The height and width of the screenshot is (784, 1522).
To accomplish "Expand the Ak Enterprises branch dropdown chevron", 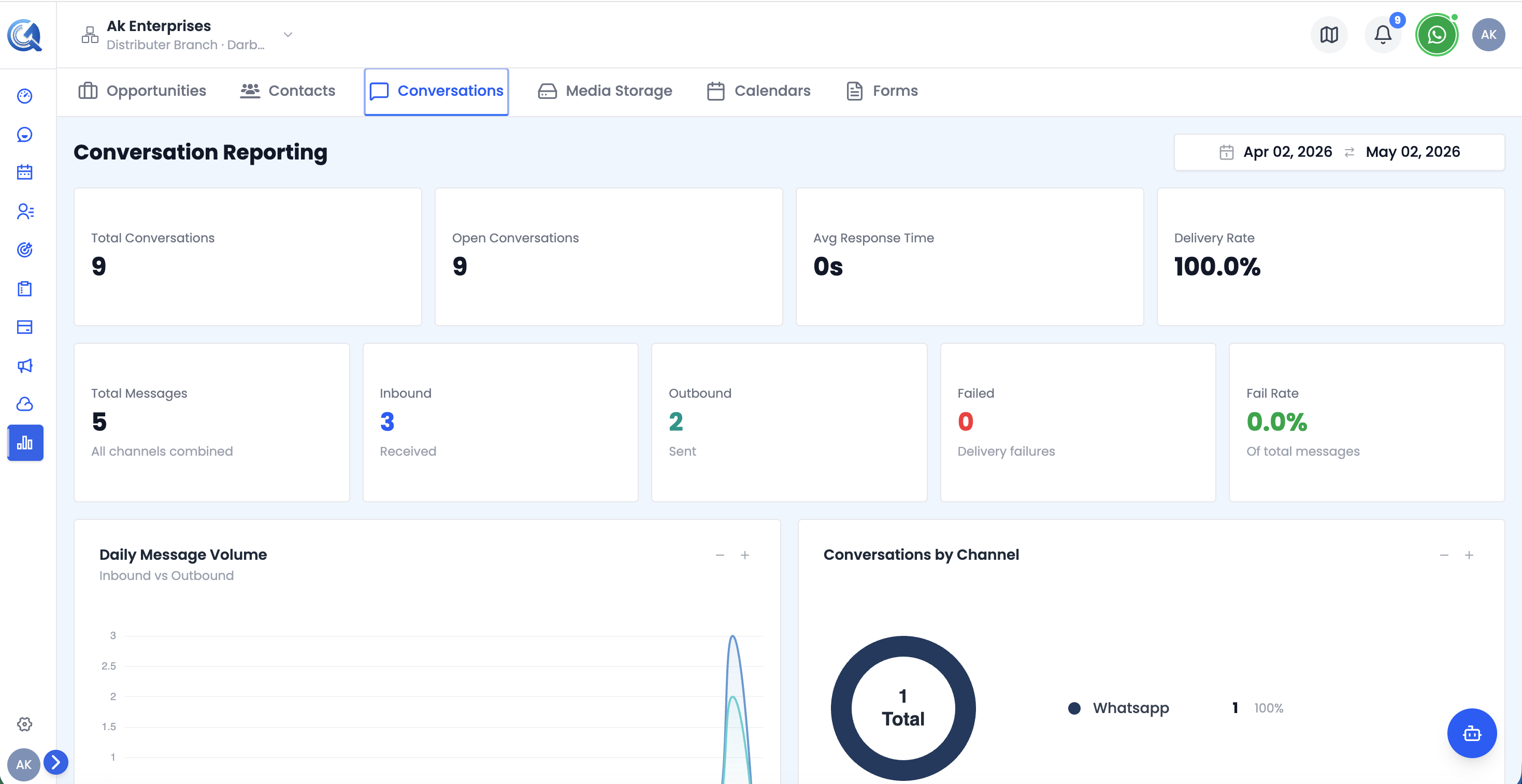I will (x=288, y=34).
